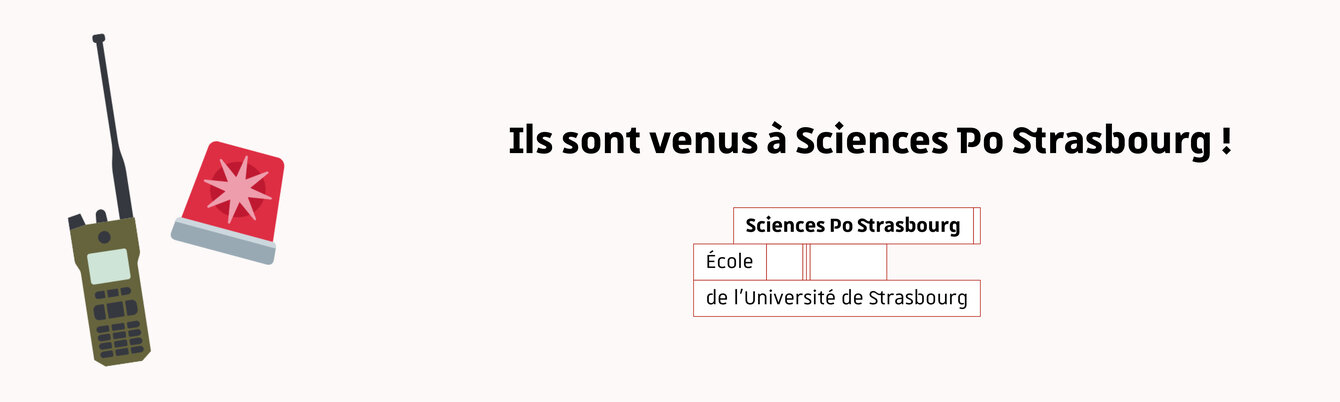Click the gray base of the siren
This screenshot has height=402, width=1340.
pos(221,243)
